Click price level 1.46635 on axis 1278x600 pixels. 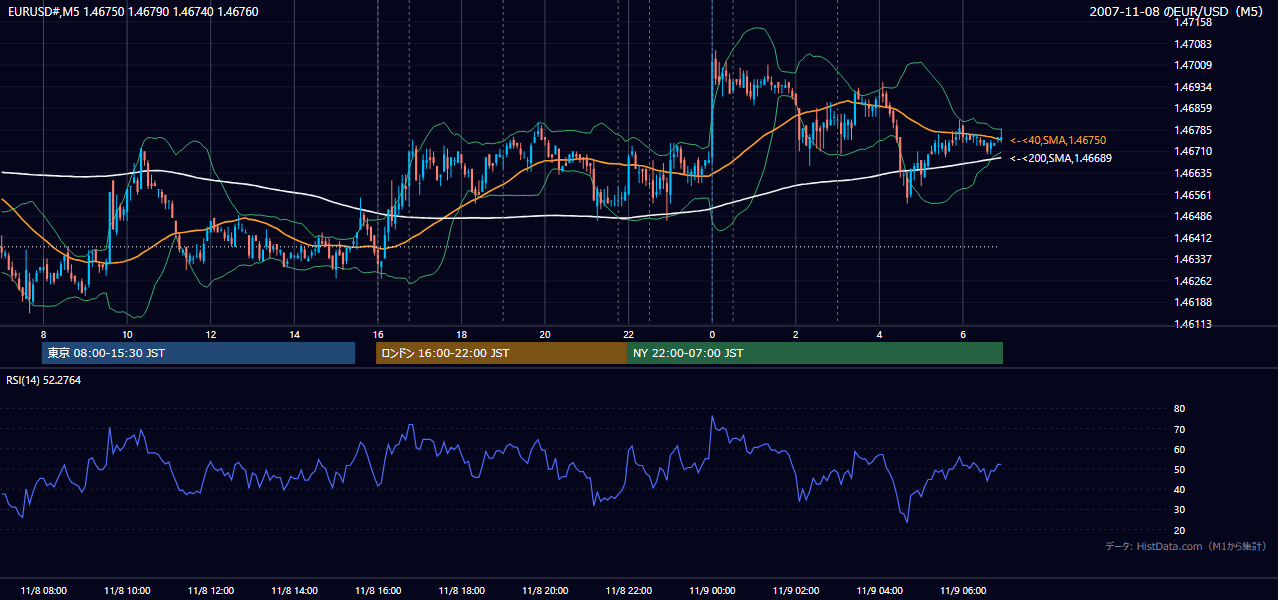pyautogui.click(x=1193, y=173)
